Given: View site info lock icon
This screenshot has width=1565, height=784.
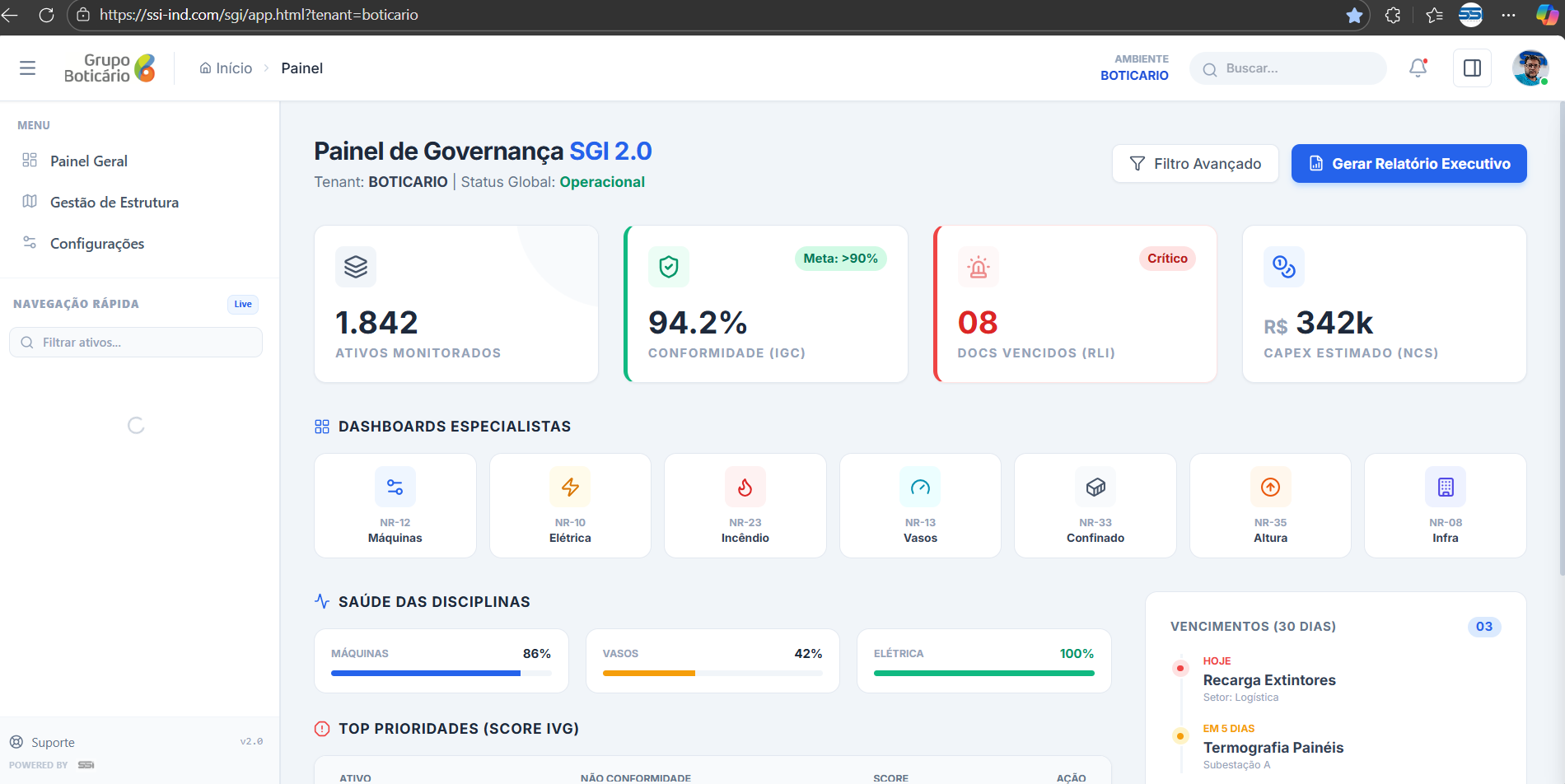Looking at the screenshot, I should pyautogui.click(x=83, y=15).
